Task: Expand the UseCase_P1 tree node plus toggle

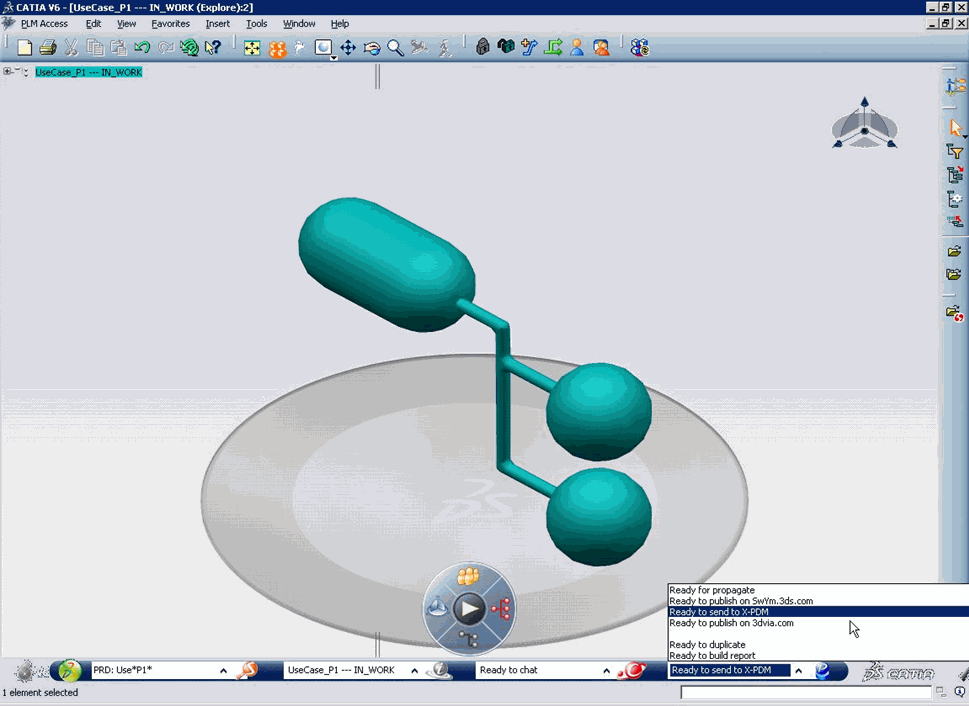Action: 7,71
